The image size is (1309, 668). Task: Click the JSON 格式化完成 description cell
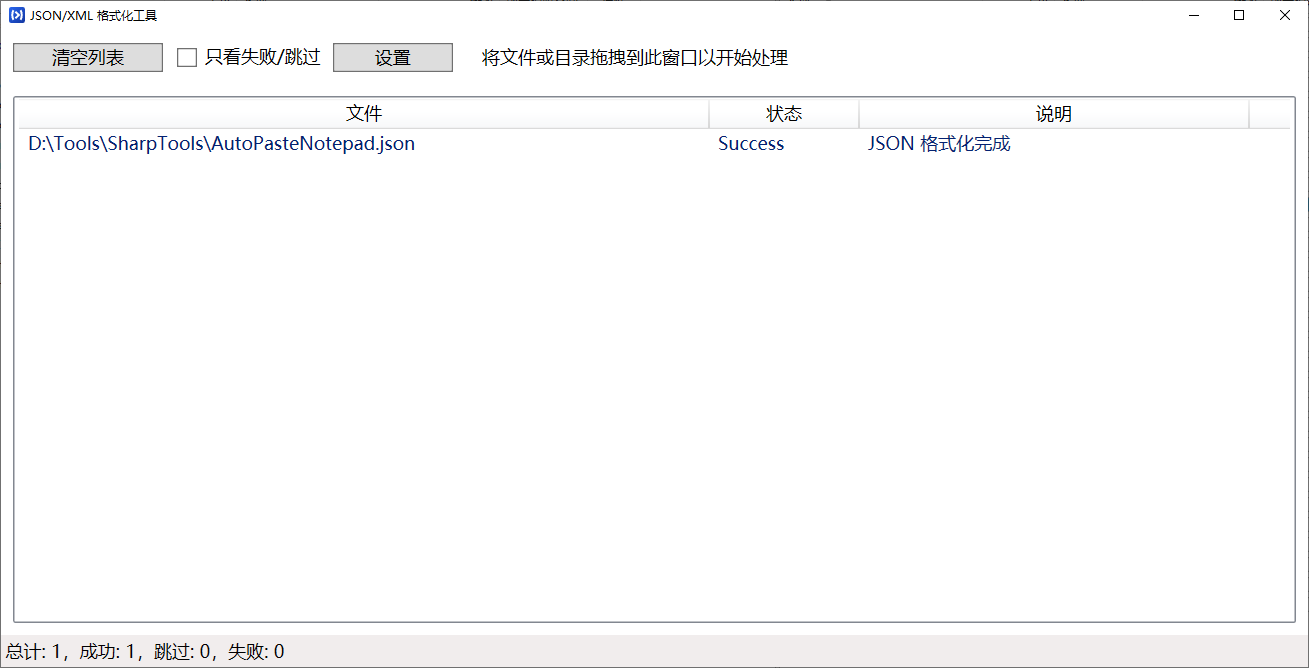pos(939,144)
